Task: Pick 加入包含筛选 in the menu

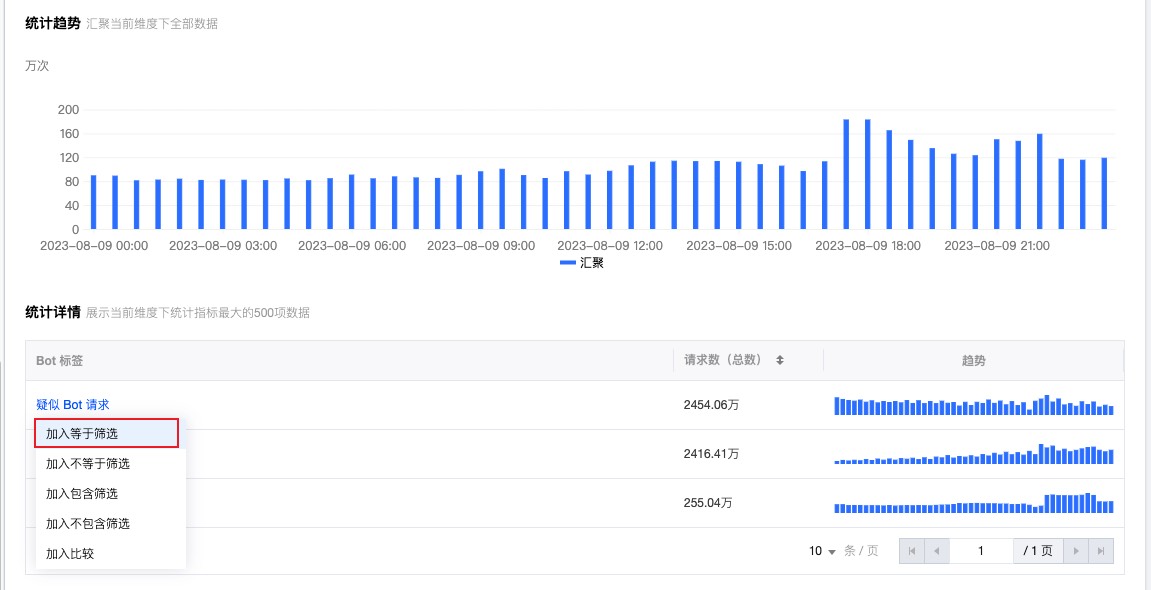Action: pos(82,494)
